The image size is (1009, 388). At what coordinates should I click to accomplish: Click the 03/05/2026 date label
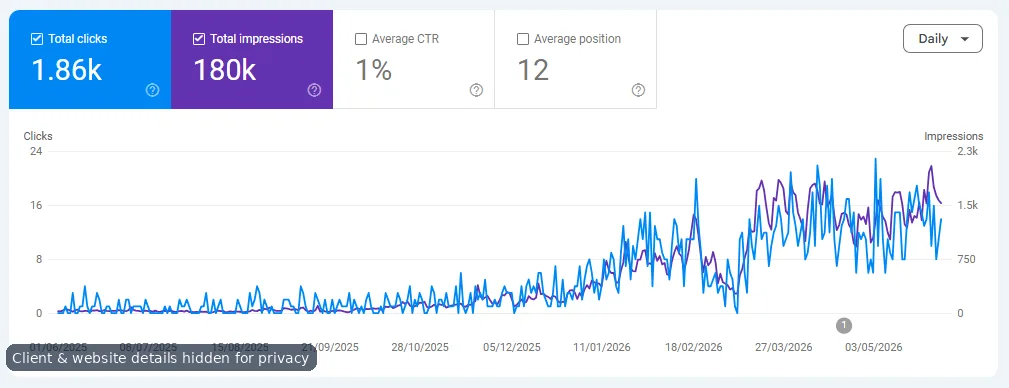pos(875,347)
